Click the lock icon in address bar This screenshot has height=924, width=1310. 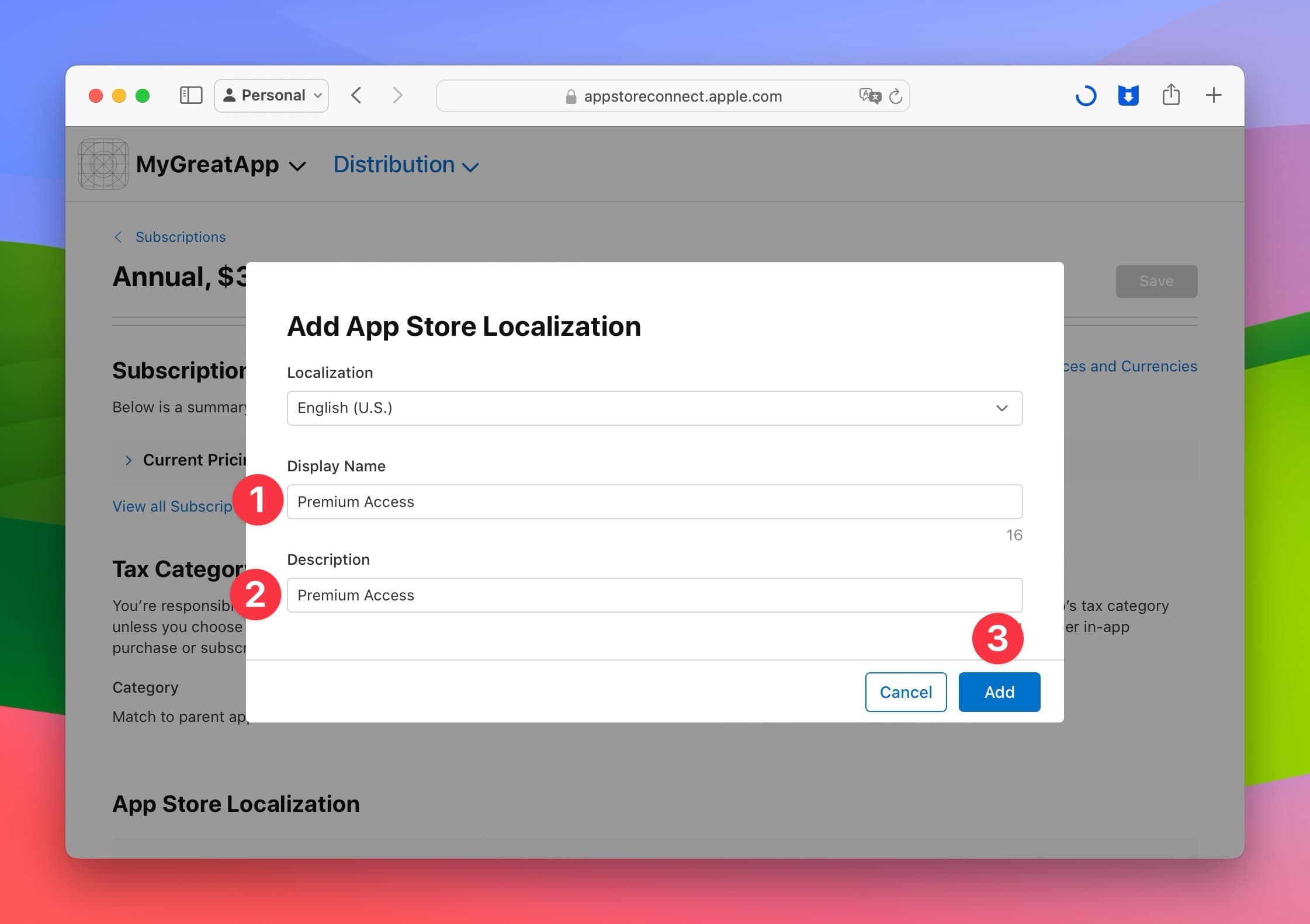[x=571, y=96]
